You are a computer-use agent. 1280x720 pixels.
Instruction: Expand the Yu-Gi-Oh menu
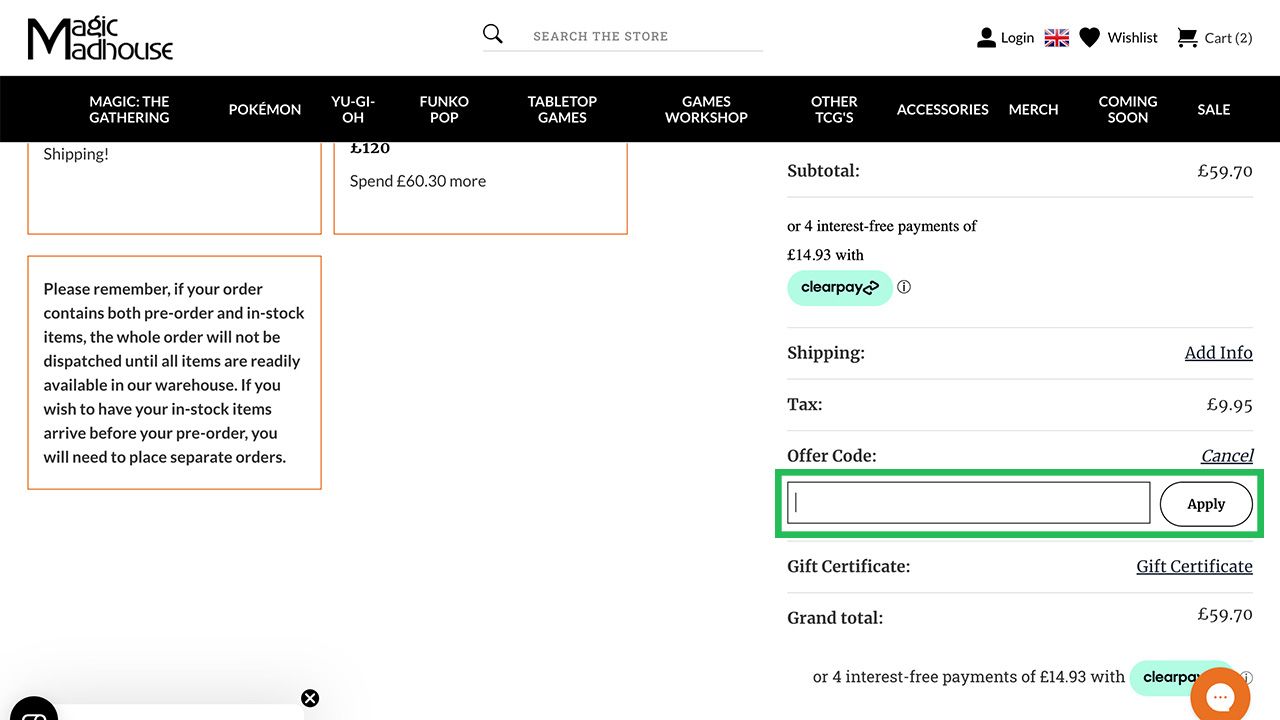[353, 109]
